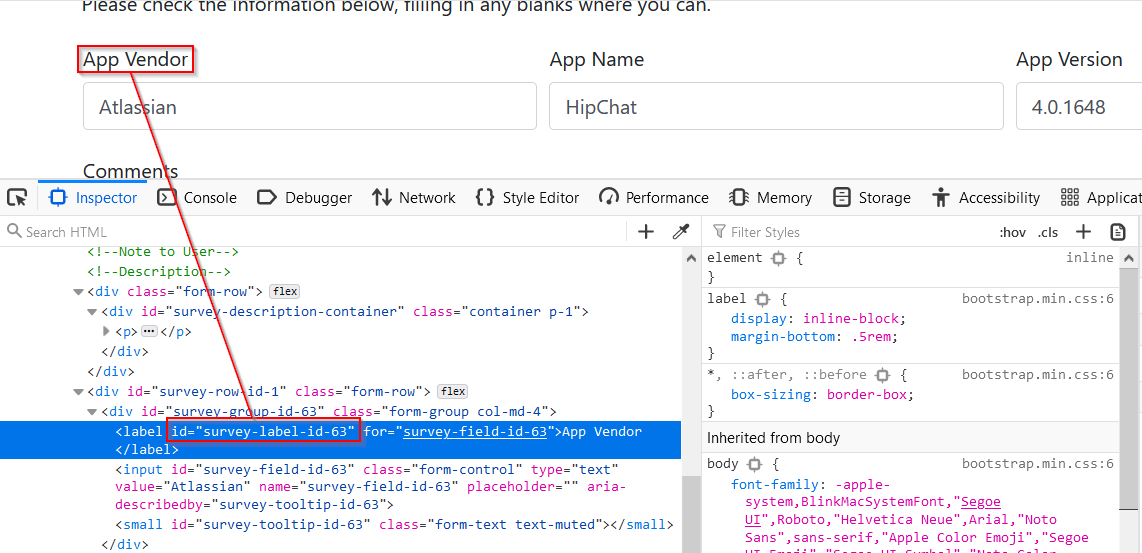
Task: Click the App Vendor field containing Atlassian
Action: [x=310, y=106]
